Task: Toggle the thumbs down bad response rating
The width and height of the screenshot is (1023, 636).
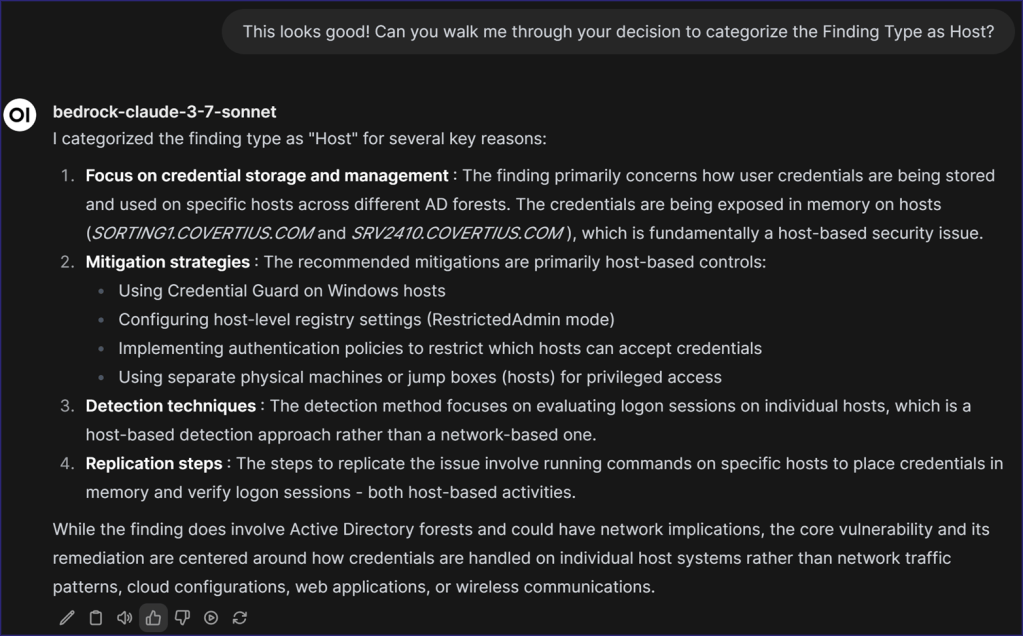Action: [182, 618]
